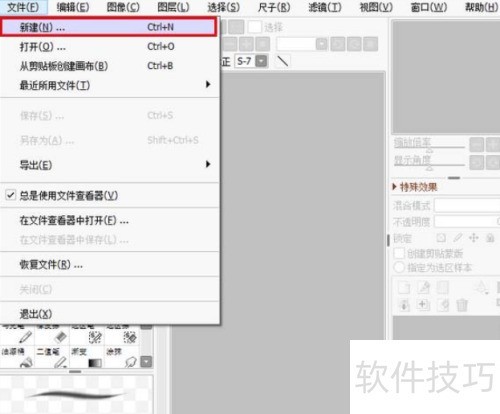
Task: Click the new linework layer icon
Action: (x=424, y=288)
